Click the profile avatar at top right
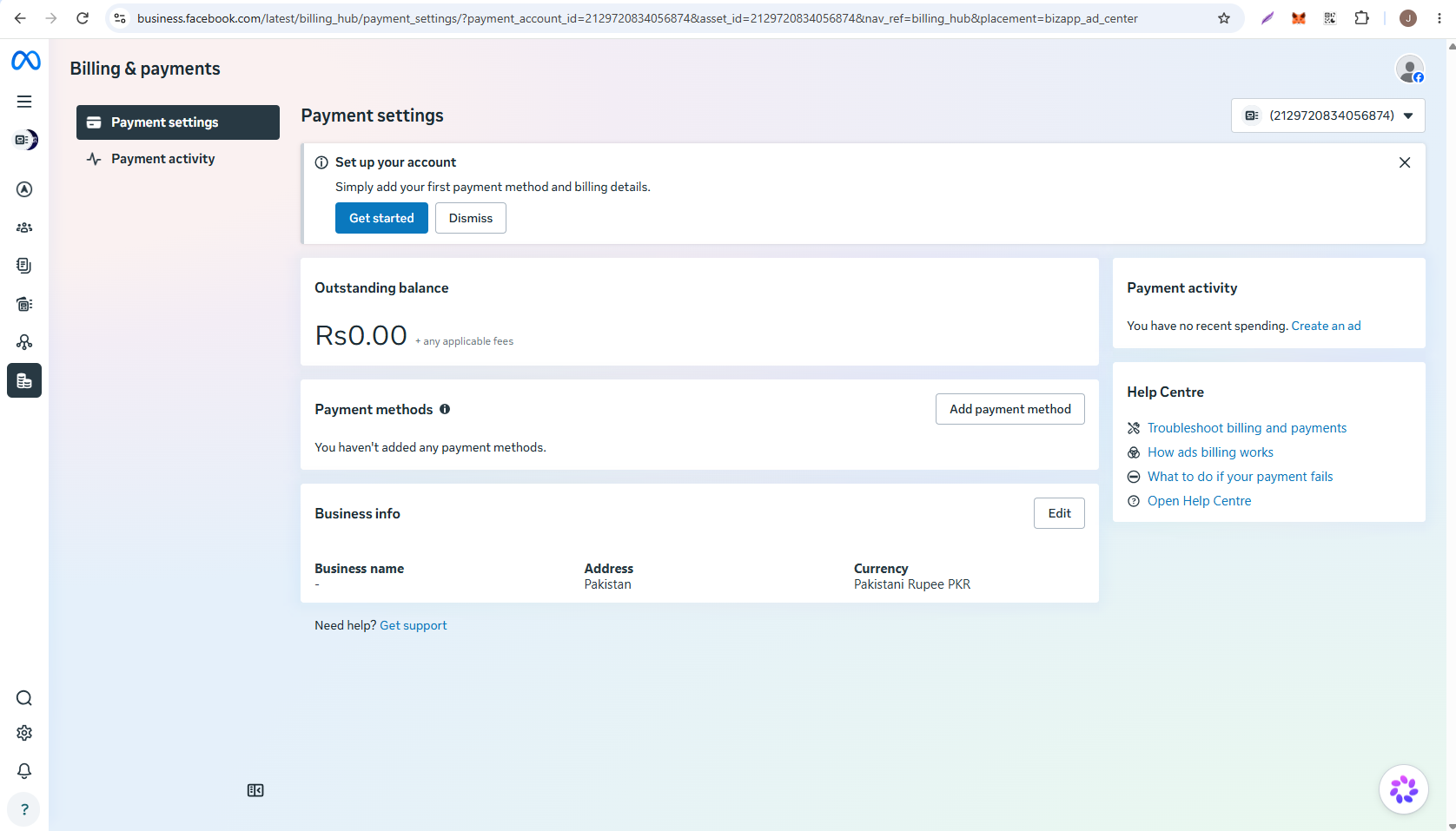The width and height of the screenshot is (1456, 831). coord(1410,69)
